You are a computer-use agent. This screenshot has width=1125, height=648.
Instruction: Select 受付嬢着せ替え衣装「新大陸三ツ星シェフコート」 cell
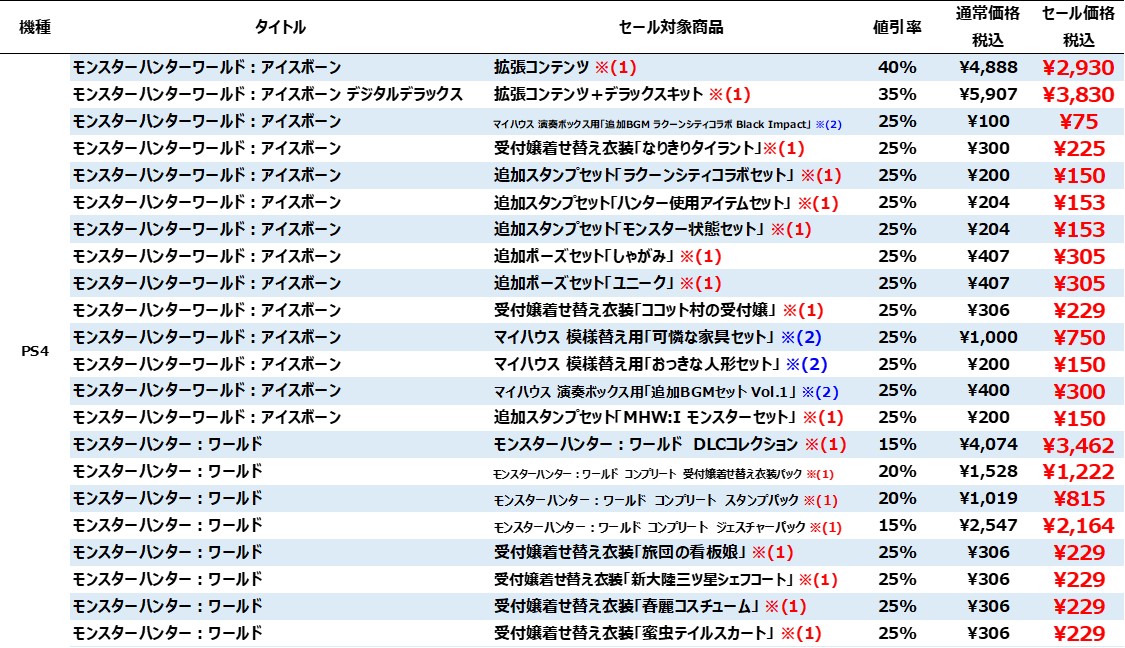click(666, 579)
